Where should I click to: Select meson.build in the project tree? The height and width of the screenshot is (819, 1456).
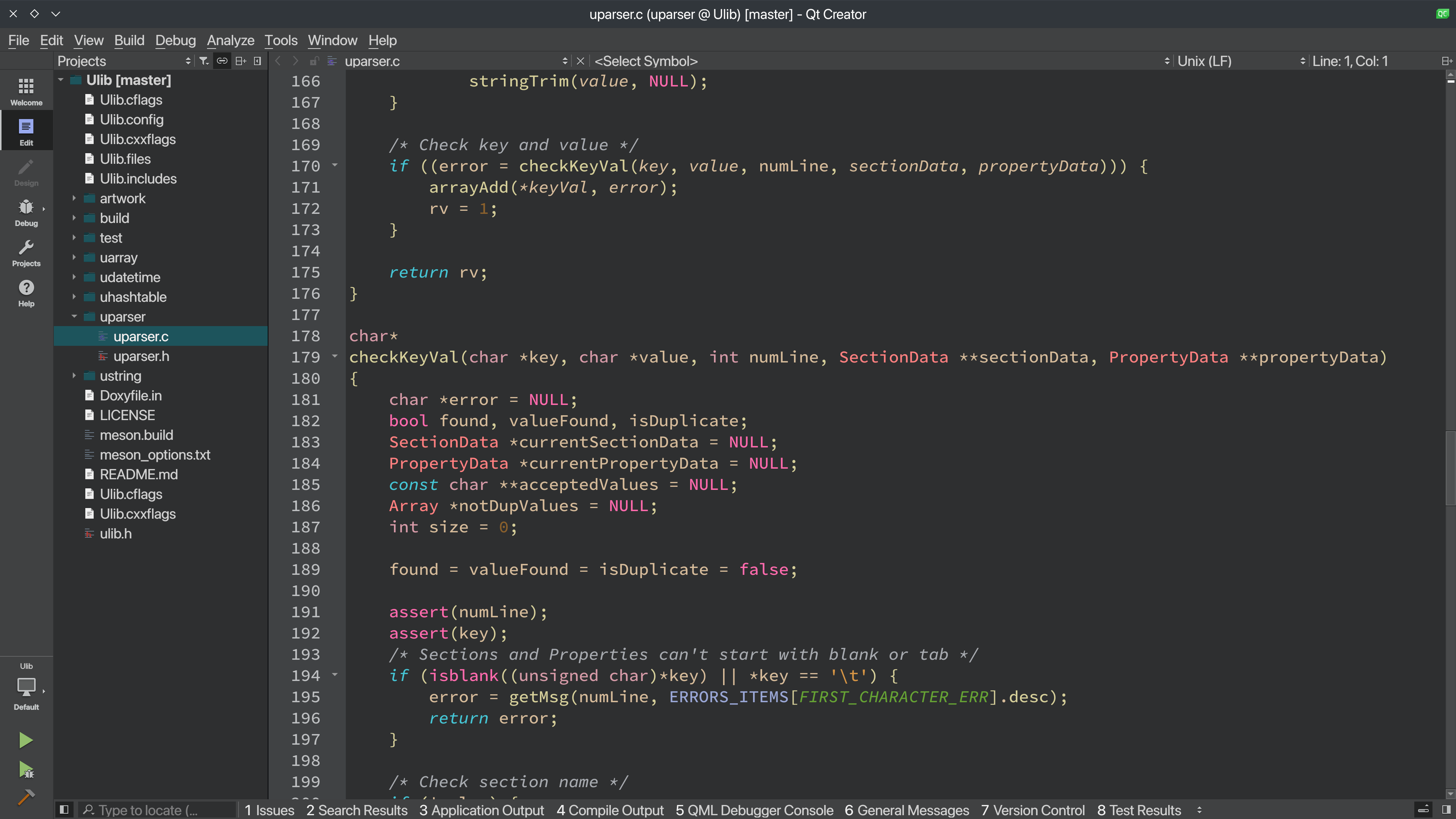tap(136, 435)
